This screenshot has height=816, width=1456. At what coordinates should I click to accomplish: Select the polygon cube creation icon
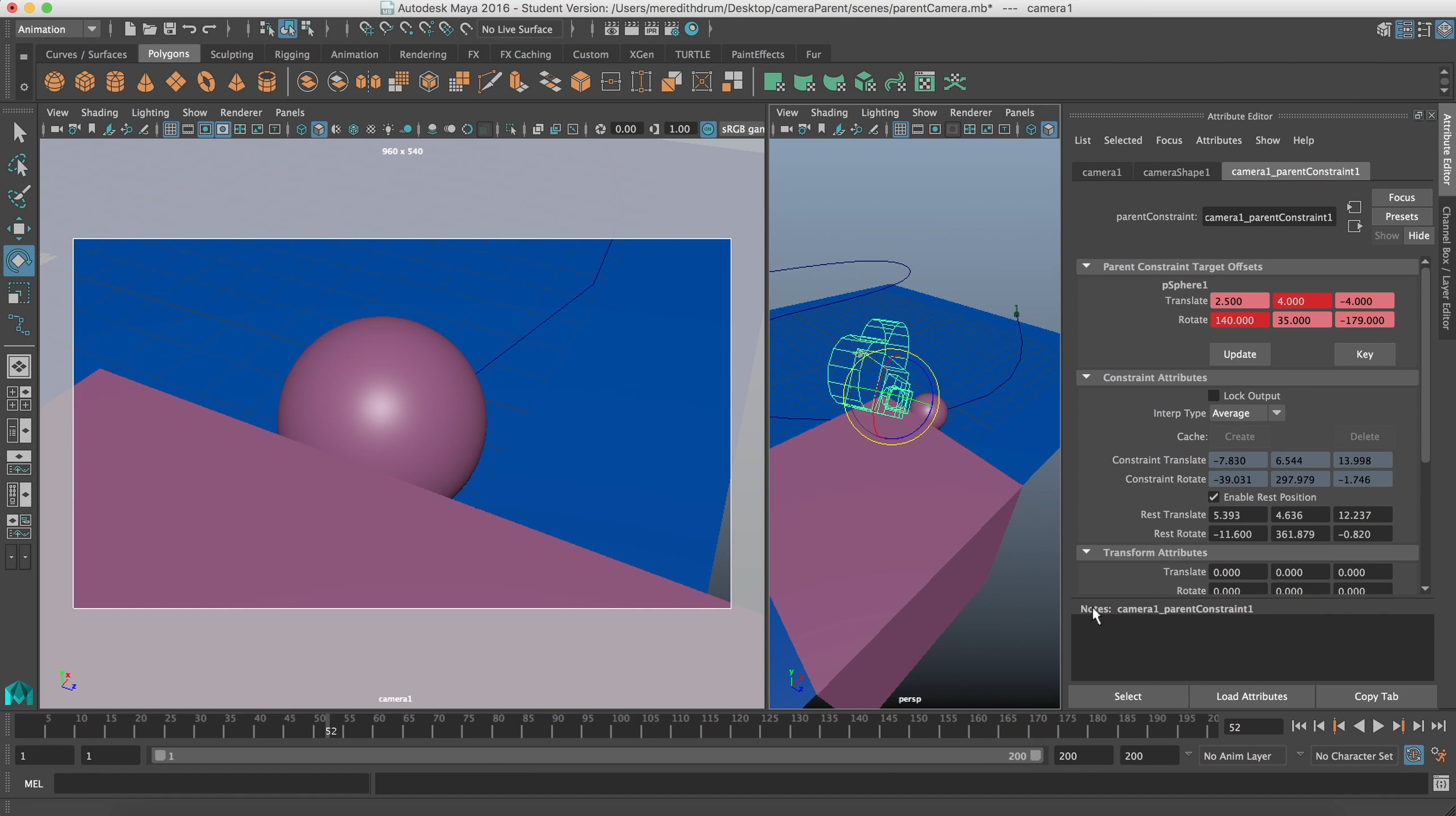point(84,82)
